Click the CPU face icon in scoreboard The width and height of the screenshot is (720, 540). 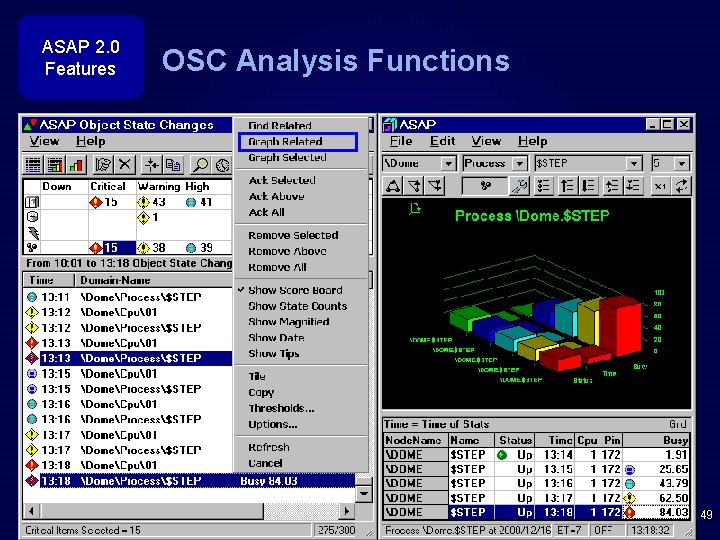(x=32, y=217)
